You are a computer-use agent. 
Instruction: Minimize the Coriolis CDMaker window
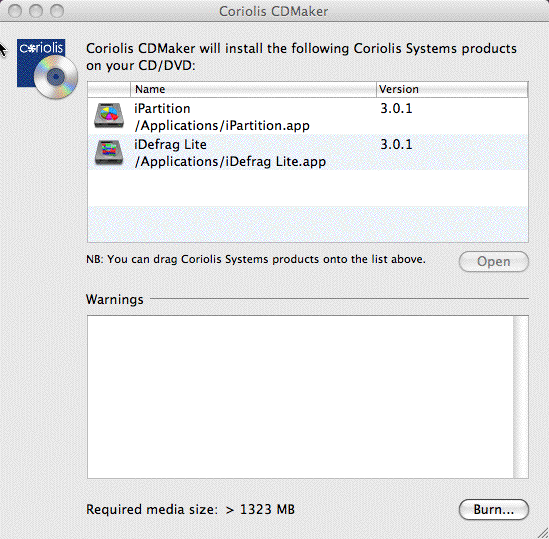(36, 11)
